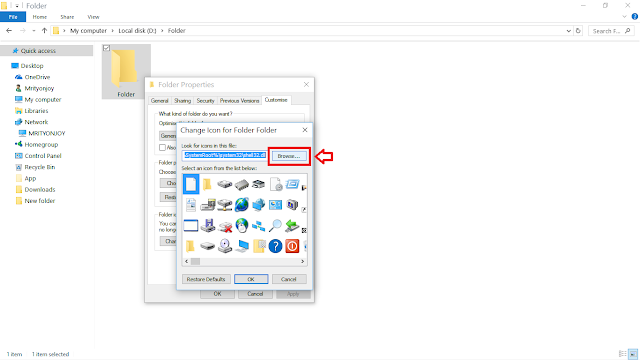Select the empty window frame icon
640x360 pixels.
pos(191,225)
